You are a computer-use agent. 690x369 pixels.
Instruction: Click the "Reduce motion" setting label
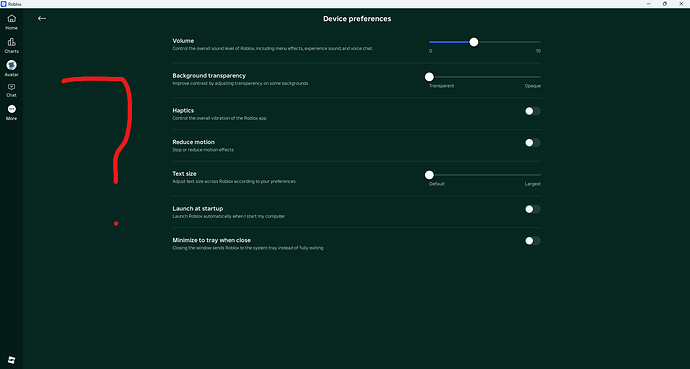tap(194, 142)
